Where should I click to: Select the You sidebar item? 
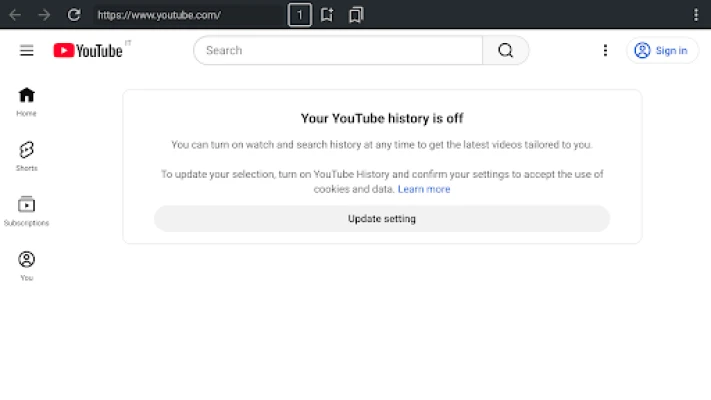(x=27, y=265)
